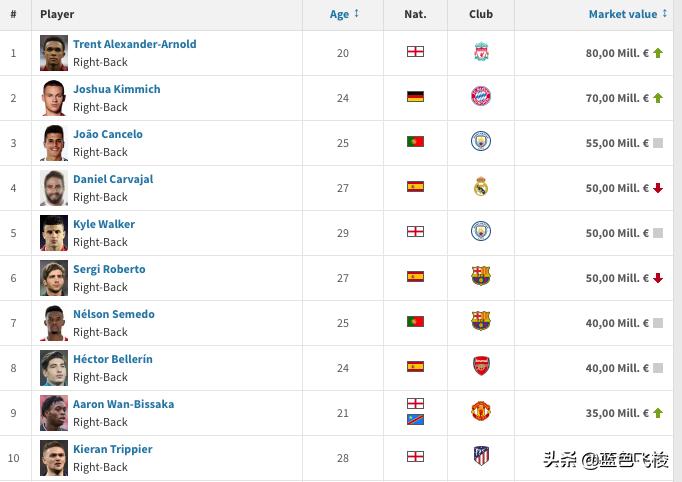Click Daniel Carvajal's Spanish flag icon
The image size is (682, 482).
(415, 187)
